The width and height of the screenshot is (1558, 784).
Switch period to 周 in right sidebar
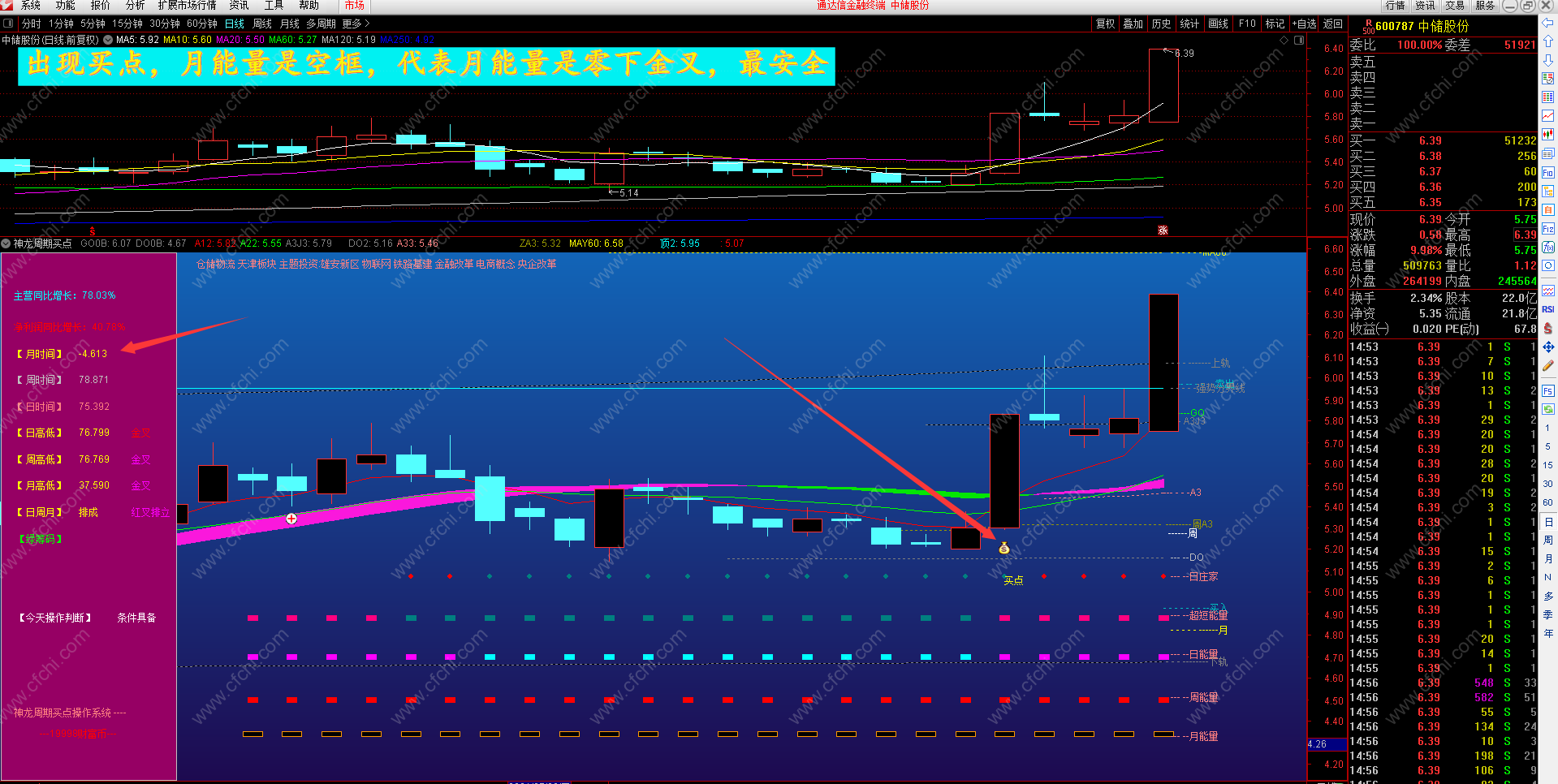1548,540
